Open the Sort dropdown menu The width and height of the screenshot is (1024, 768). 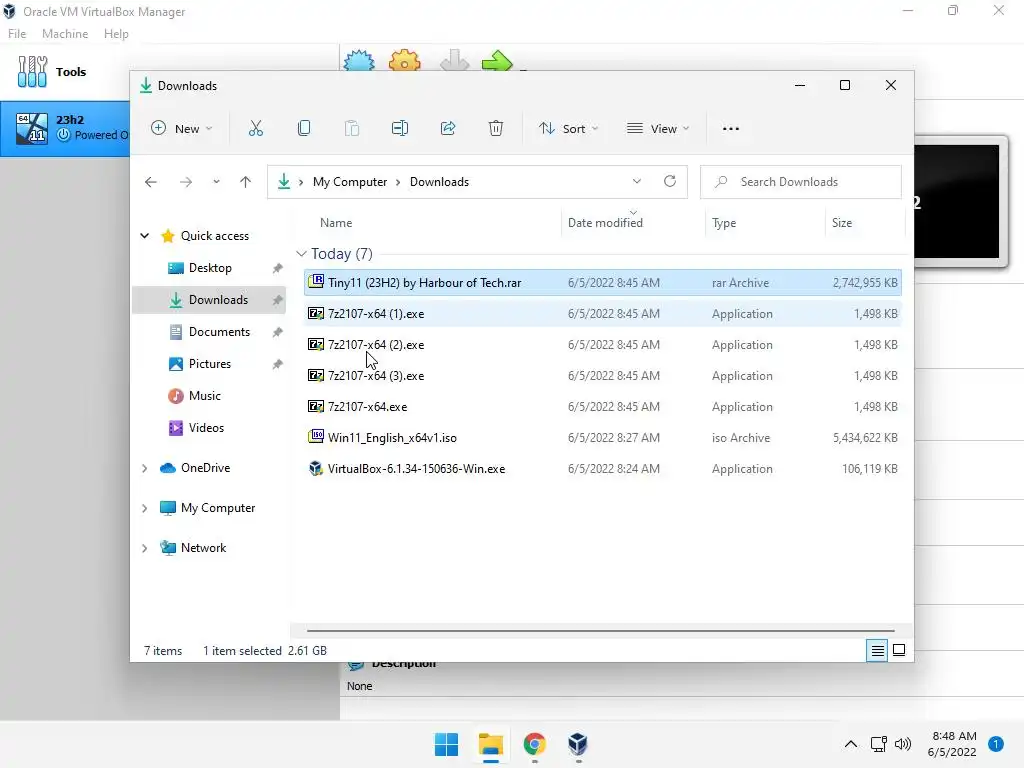point(568,129)
